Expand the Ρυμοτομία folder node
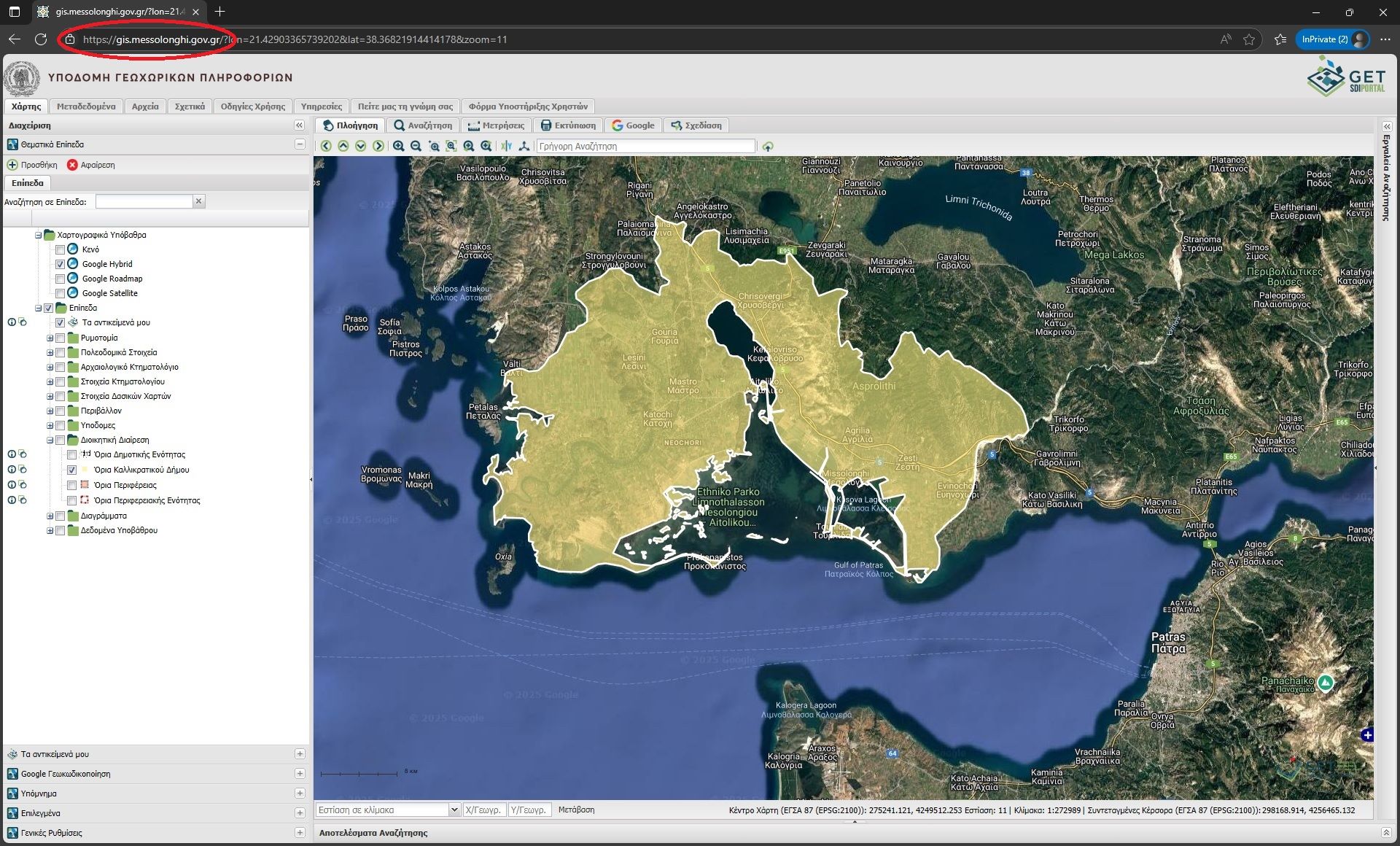The width and height of the screenshot is (1400, 846). [x=50, y=338]
